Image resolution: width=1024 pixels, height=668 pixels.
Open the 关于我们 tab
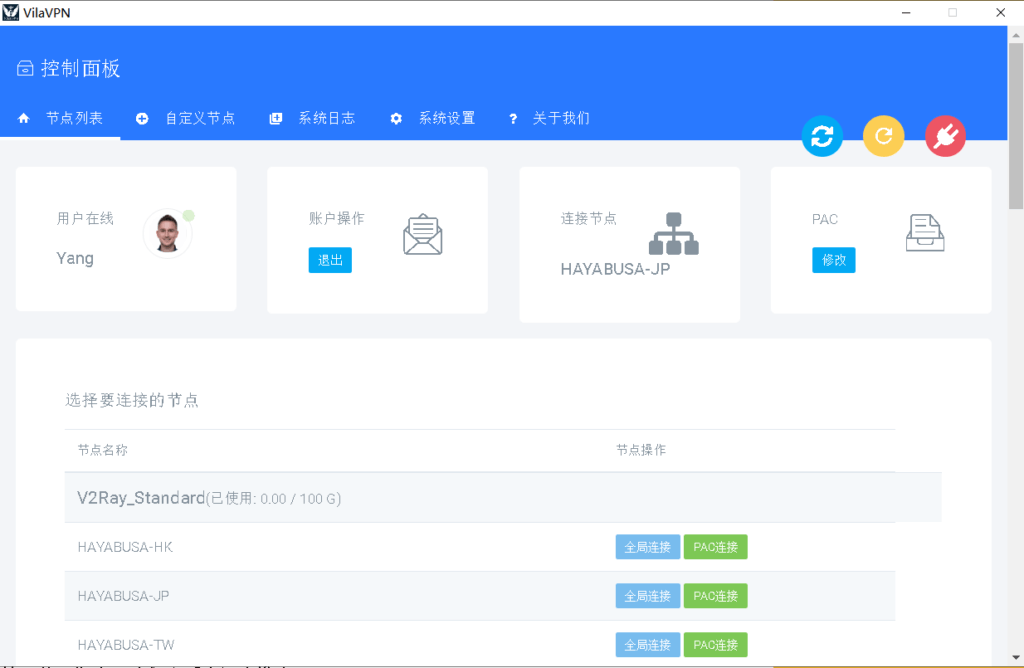tap(549, 118)
